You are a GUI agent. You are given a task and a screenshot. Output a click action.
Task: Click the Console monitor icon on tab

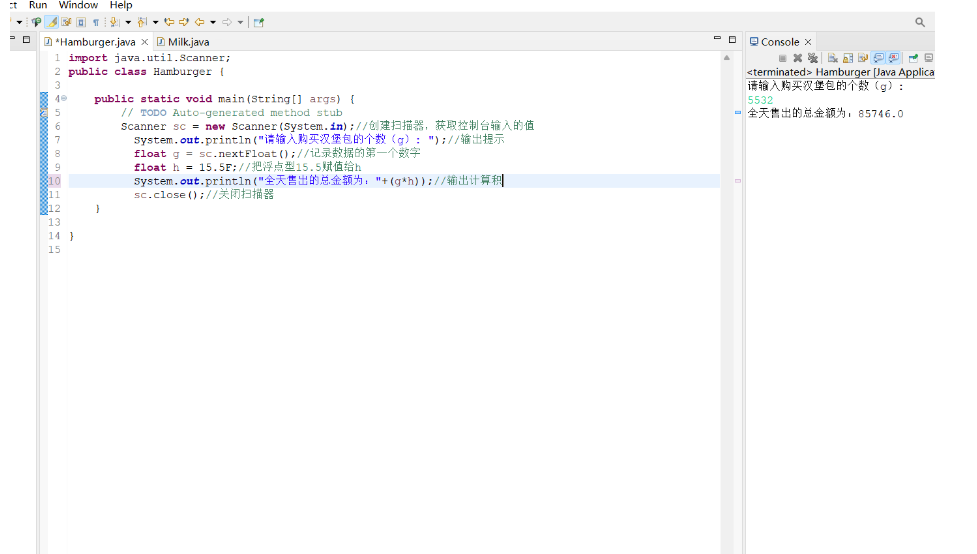[x=754, y=41]
